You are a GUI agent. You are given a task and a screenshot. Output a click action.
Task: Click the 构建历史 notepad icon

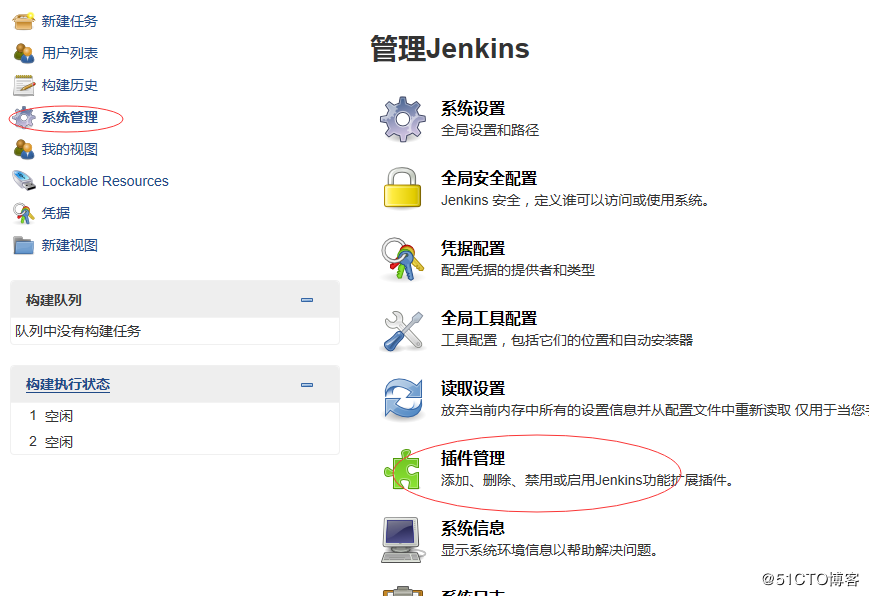tap(24, 85)
